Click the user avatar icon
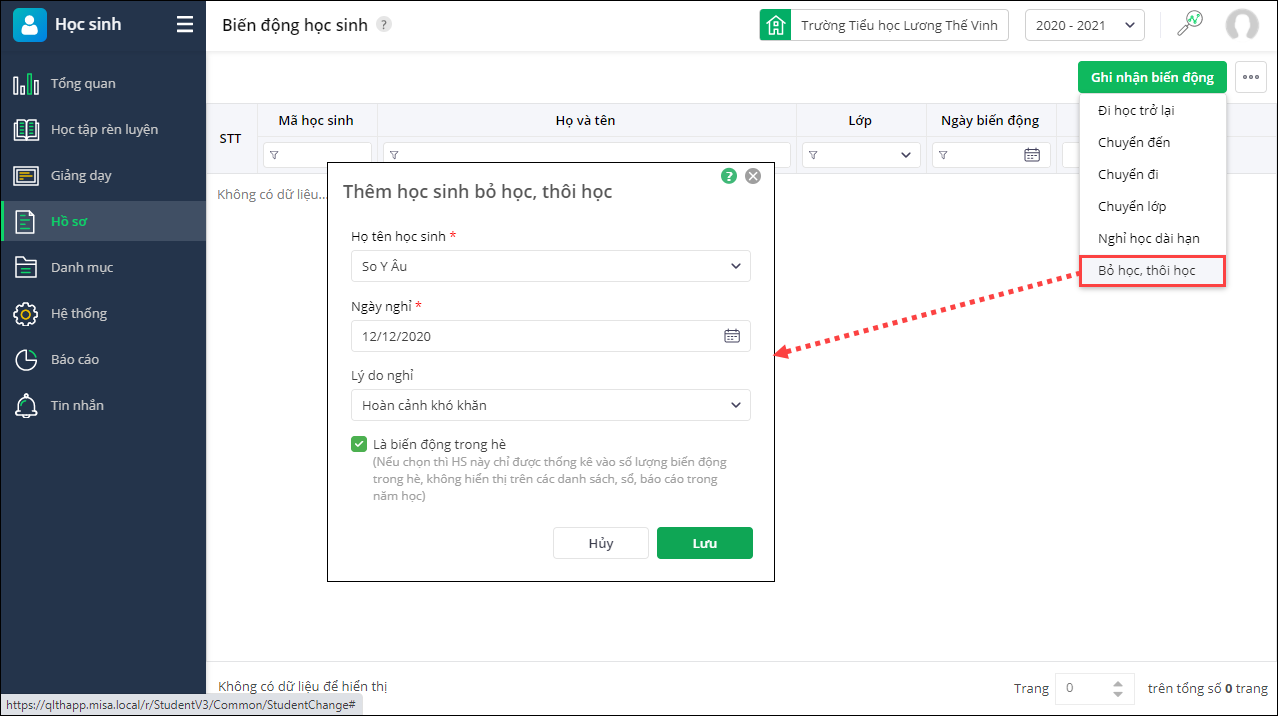Screen dimensions: 1278x716 point(1242,25)
